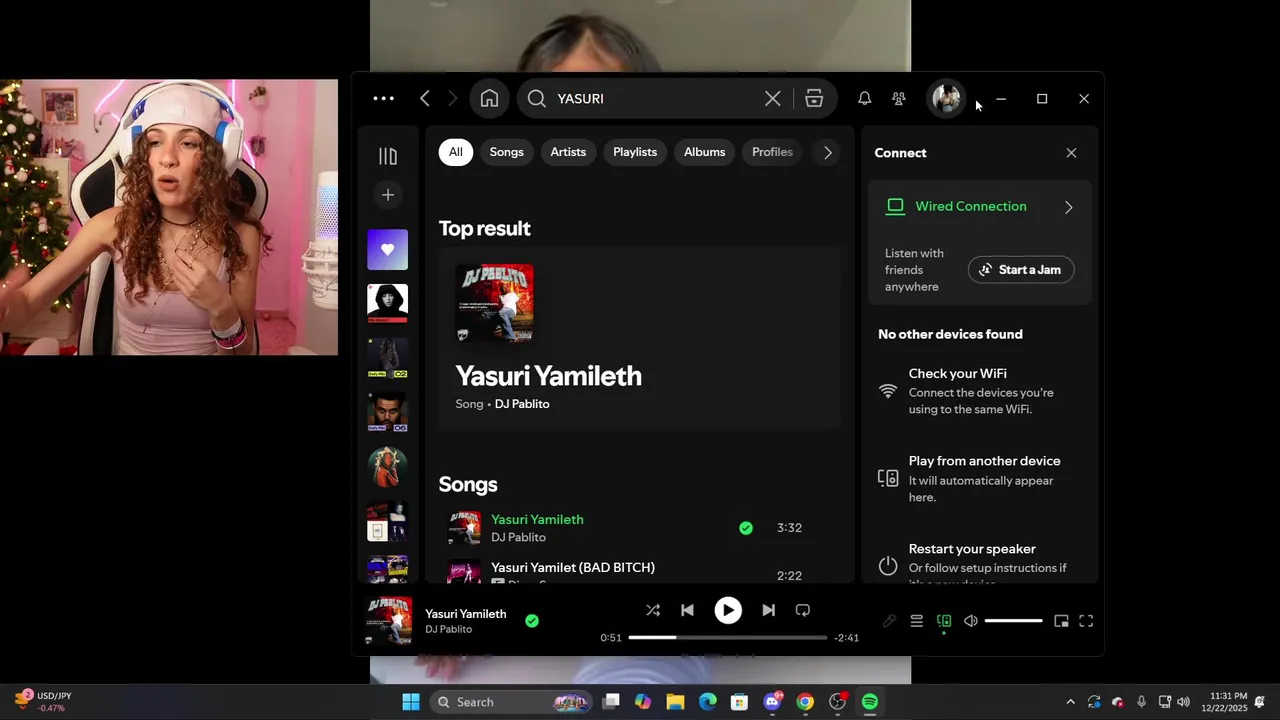Open the Spotify Home button

tap(489, 98)
